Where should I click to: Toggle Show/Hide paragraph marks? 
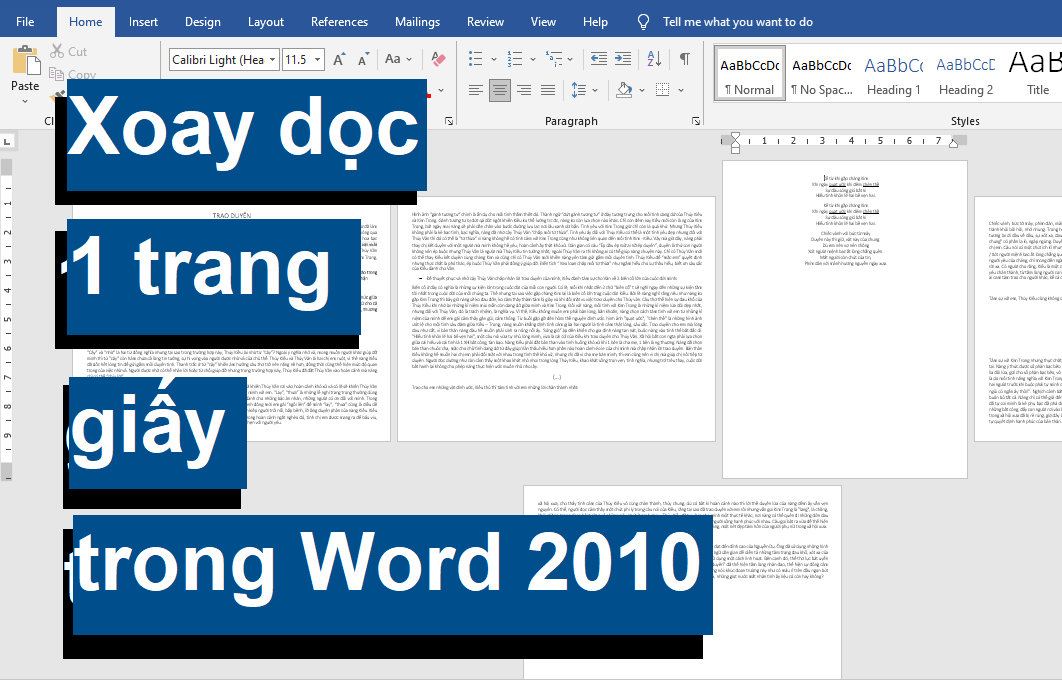tap(685, 58)
